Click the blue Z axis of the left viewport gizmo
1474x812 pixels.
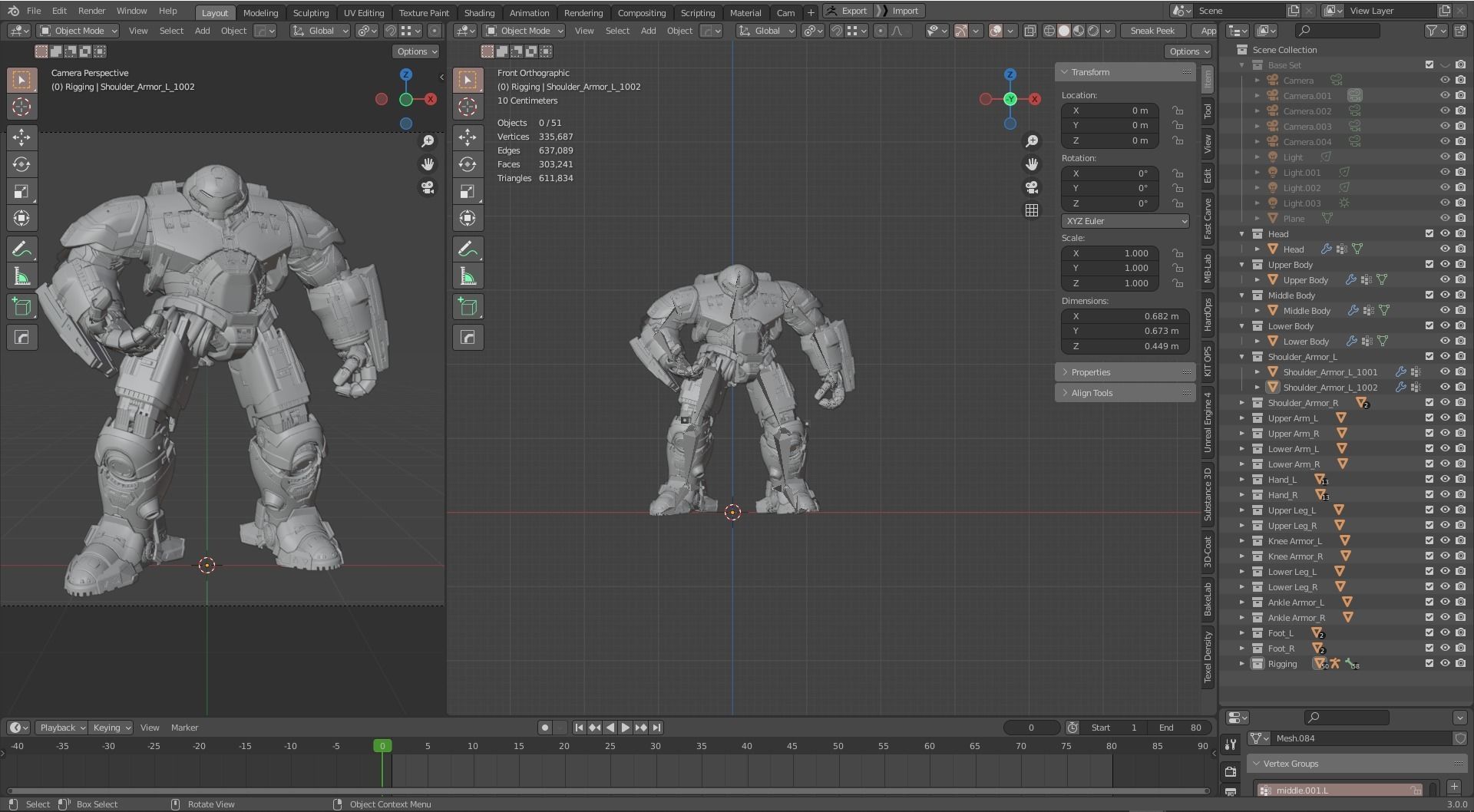tap(406, 74)
